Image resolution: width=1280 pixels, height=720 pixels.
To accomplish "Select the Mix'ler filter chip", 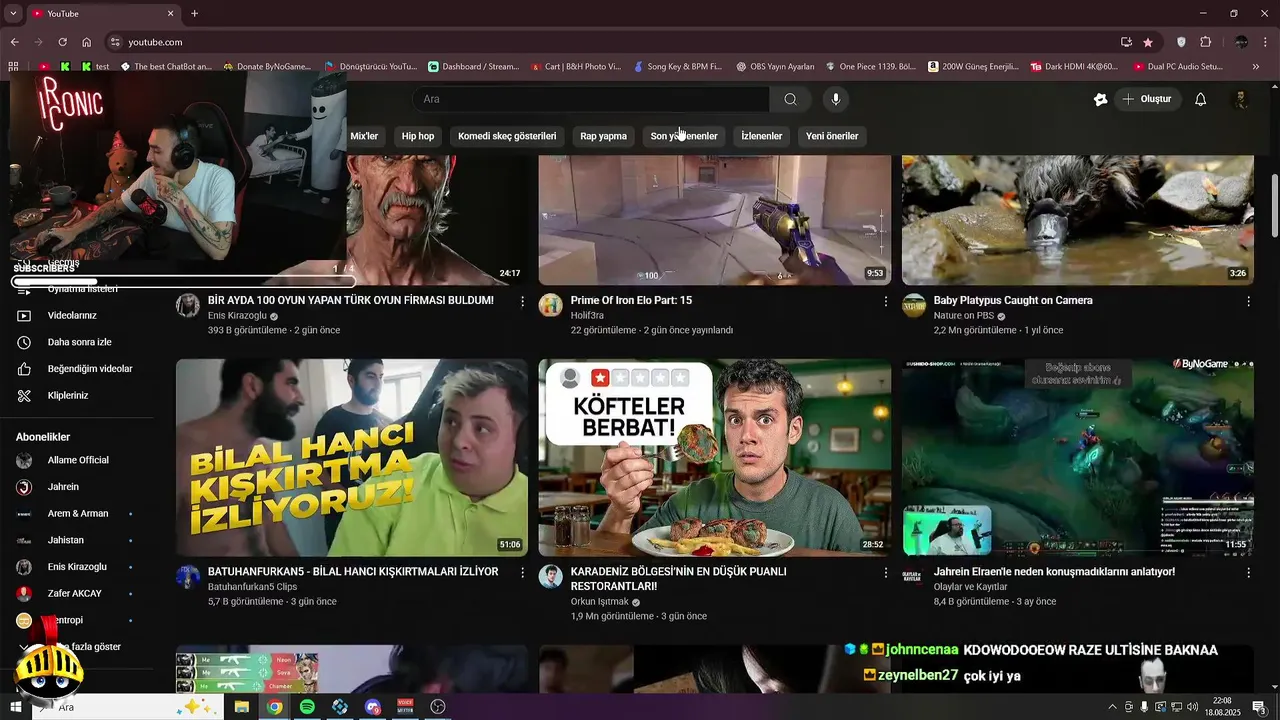I will [x=364, y=136].
